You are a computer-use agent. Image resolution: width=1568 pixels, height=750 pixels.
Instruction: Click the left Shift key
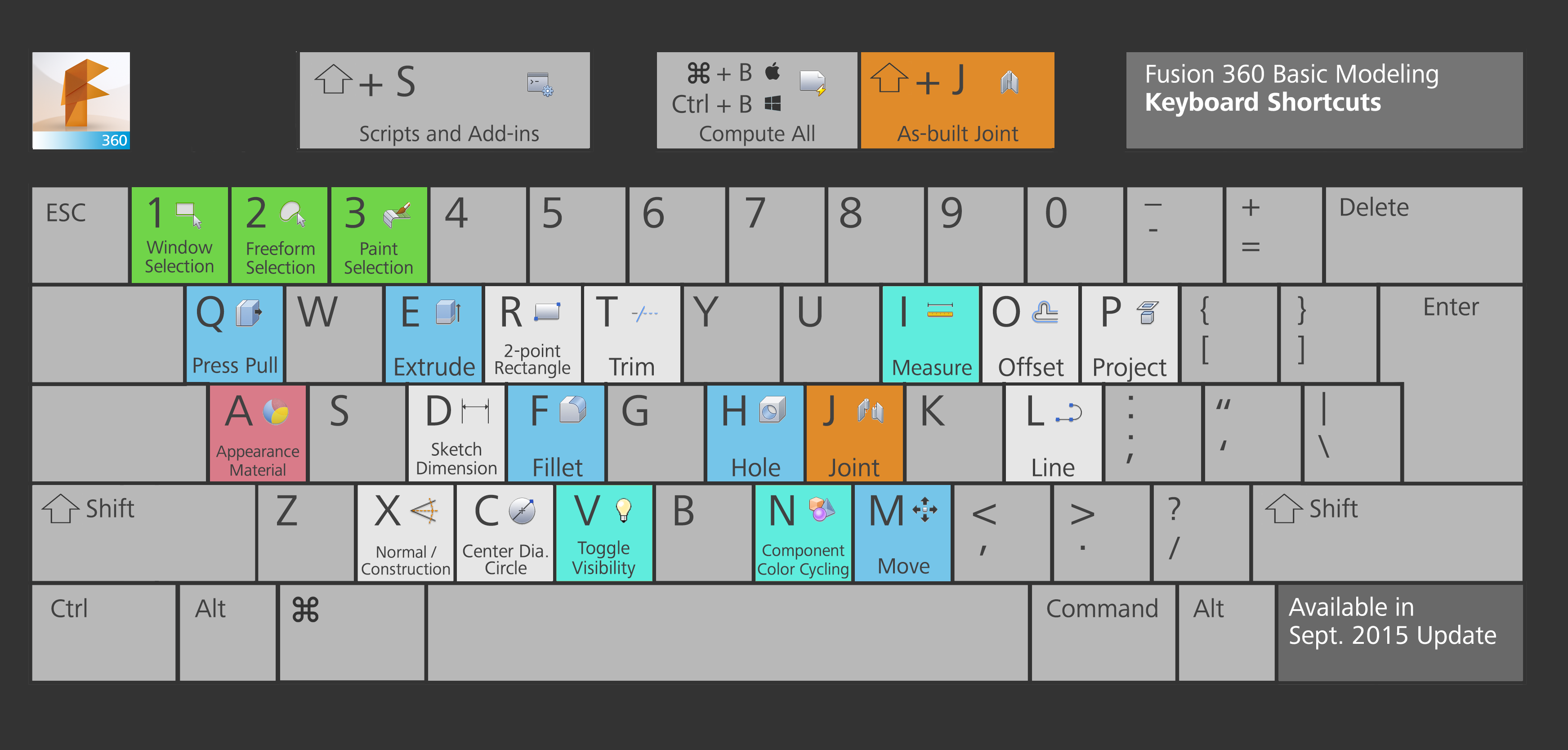tap(143, 533)
